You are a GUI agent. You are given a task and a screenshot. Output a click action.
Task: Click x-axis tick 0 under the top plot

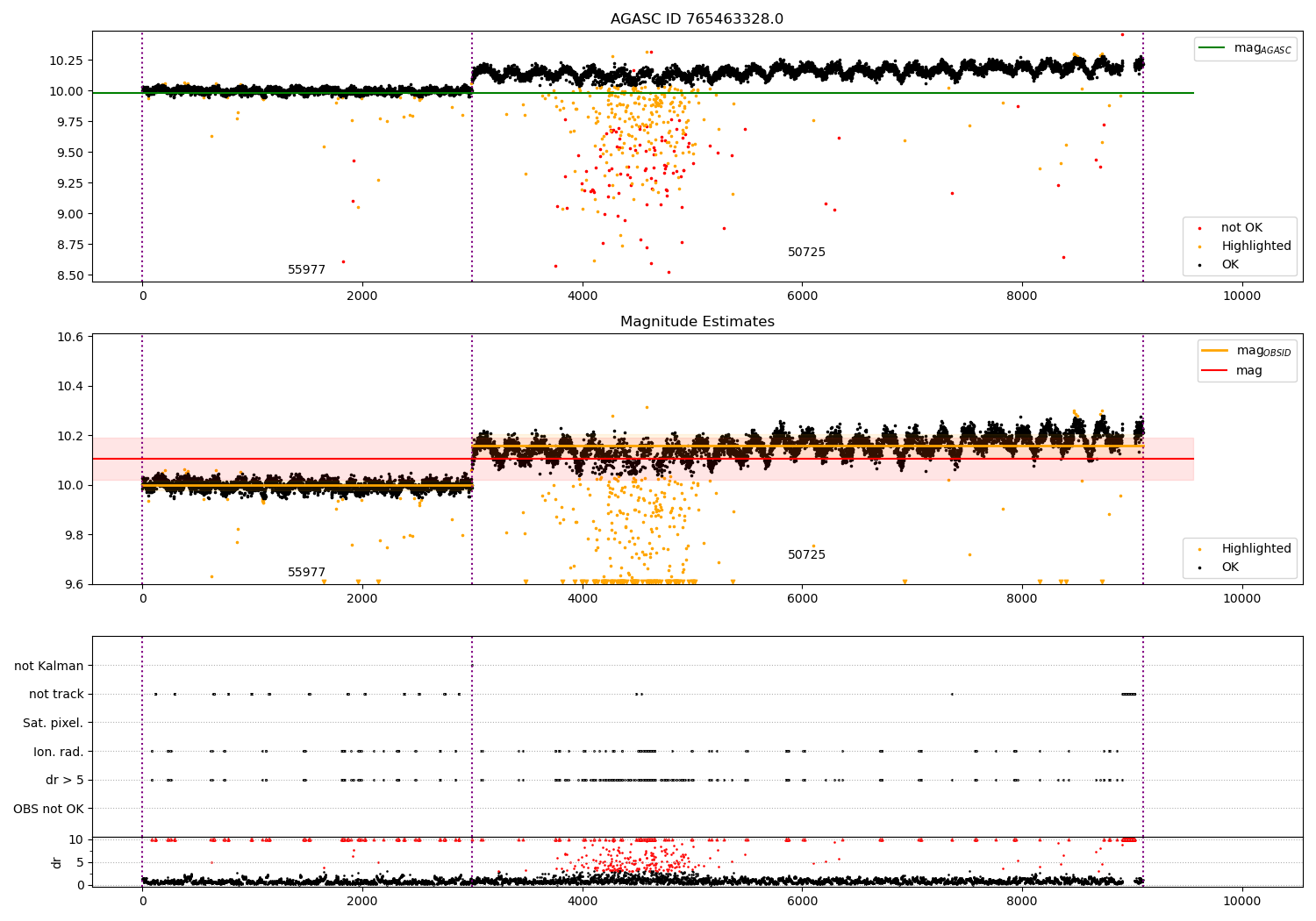(x=142, y=296)
